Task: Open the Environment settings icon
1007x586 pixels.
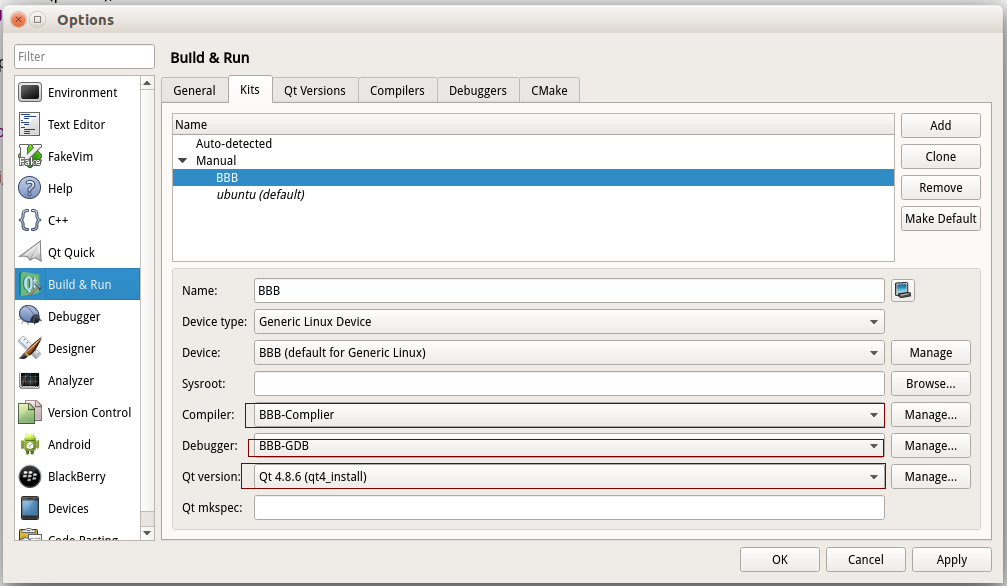Action: tap(30, 93)
